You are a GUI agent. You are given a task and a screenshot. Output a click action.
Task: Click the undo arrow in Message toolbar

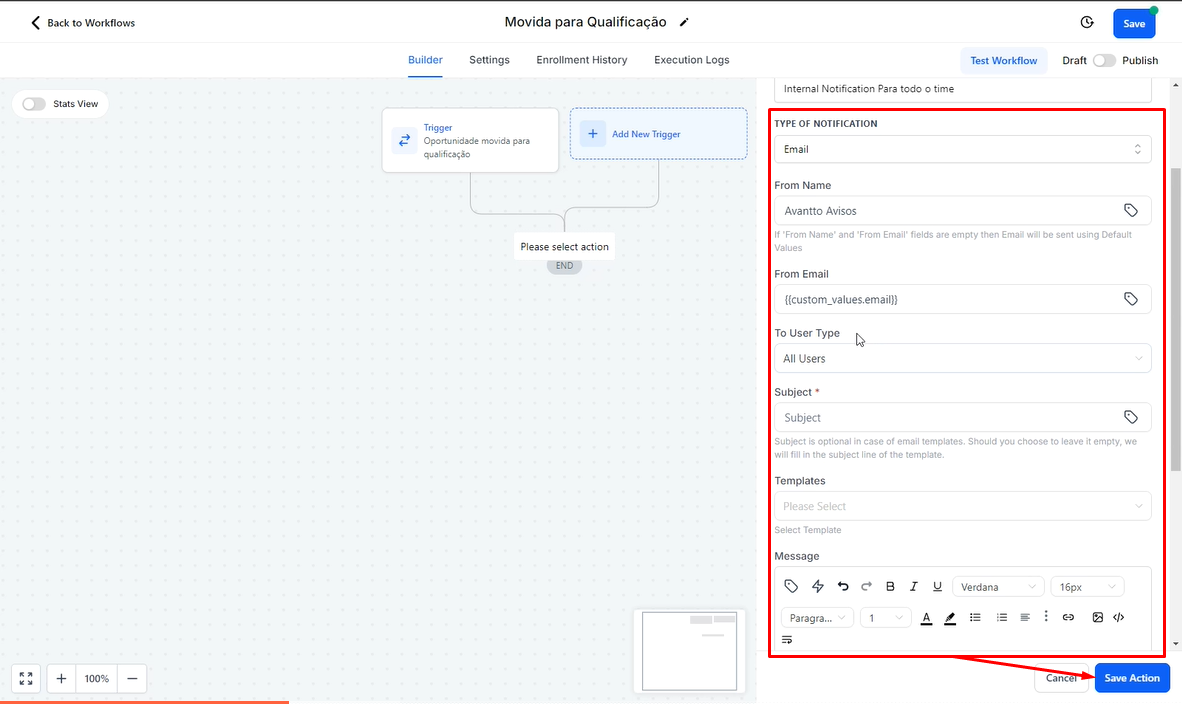(843, 587)
